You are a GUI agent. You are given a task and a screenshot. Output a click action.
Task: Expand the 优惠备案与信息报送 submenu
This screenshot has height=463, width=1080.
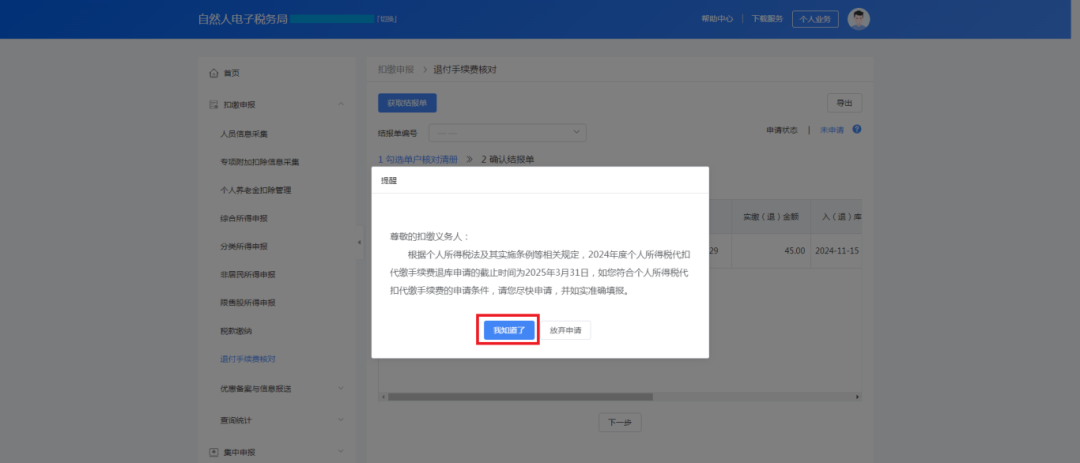(x=341, y=388)
